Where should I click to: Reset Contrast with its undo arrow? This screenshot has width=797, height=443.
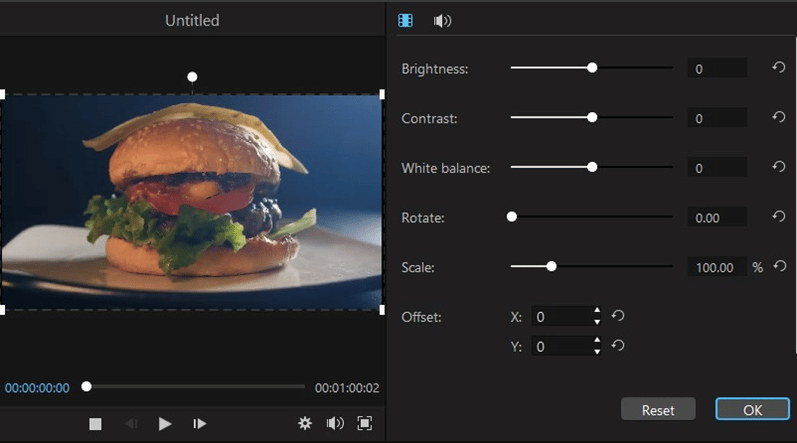[779, 118]
